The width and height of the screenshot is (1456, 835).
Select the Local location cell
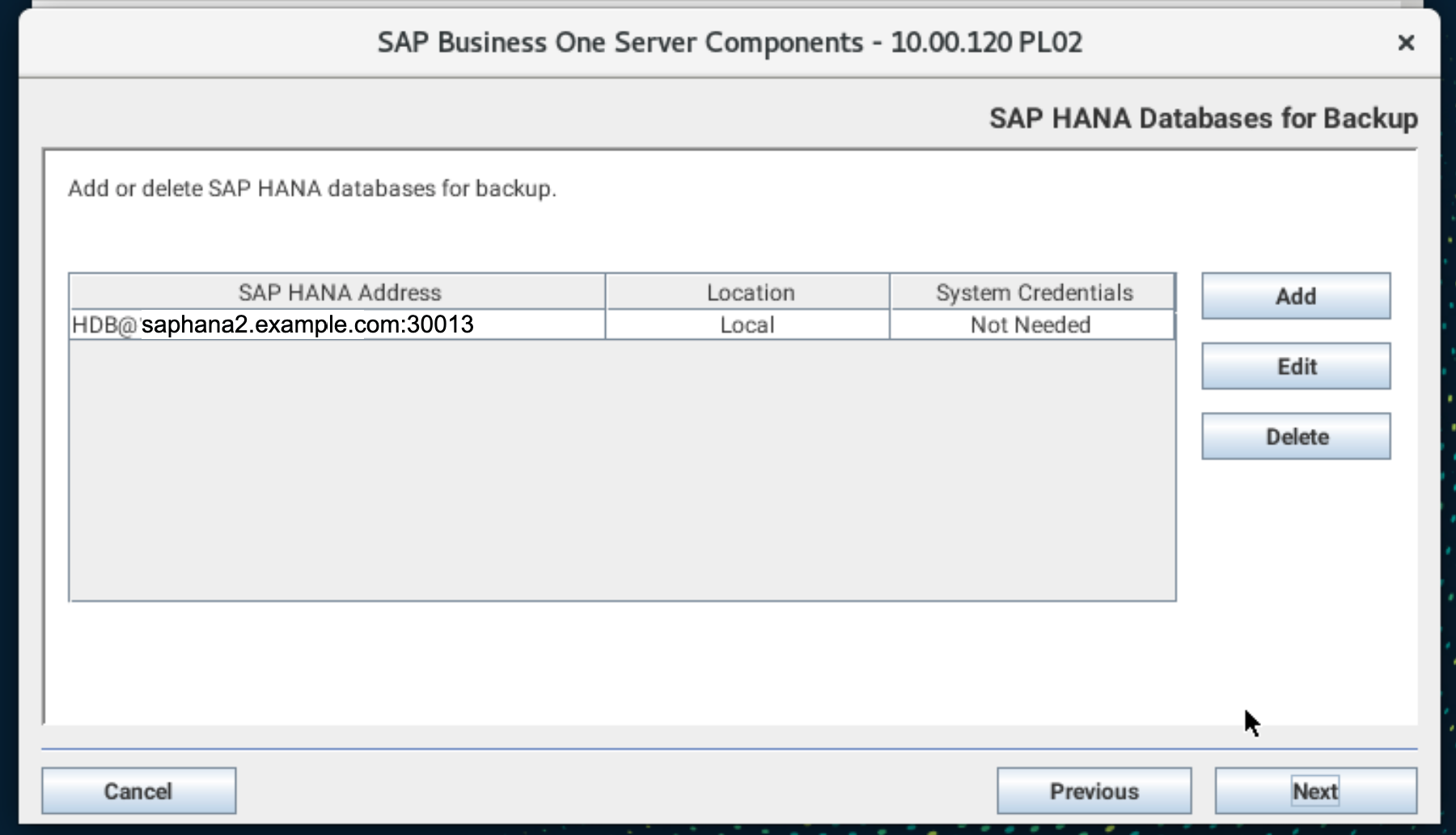coord(747,324)
